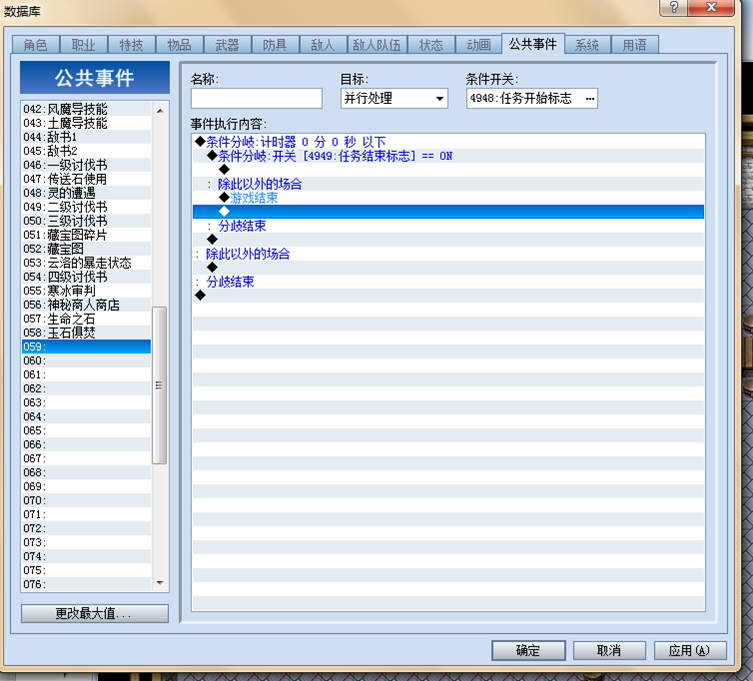This screenshot has width=753, height=681.
Task: Go to the 防具 tab
Action: point(275,45)
